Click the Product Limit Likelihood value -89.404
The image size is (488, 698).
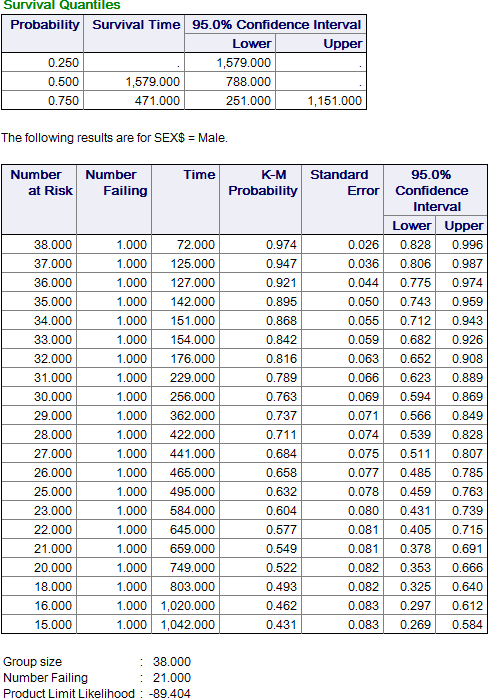(x=169, y=693)
